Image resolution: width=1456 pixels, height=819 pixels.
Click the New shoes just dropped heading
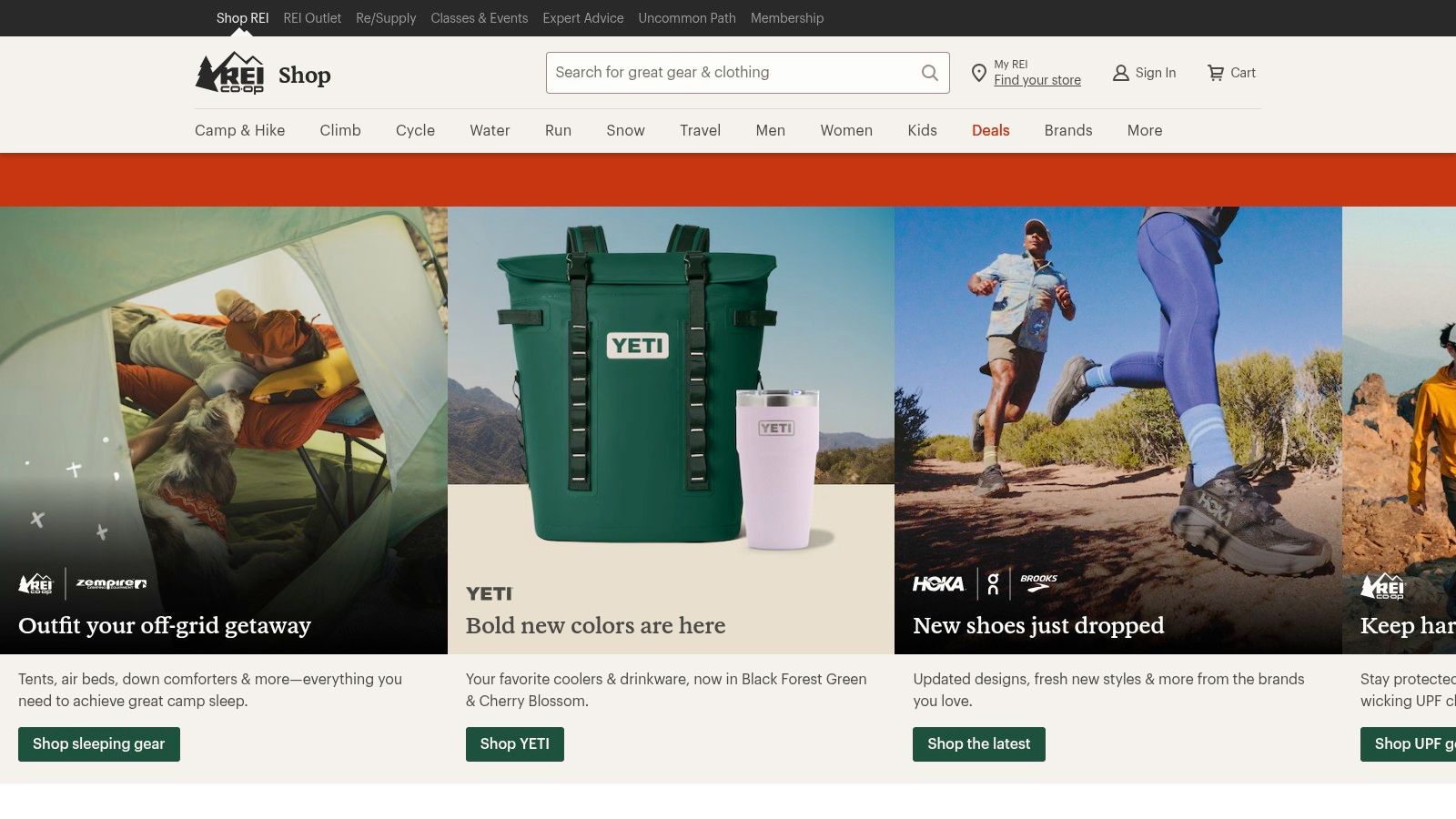1038,626
